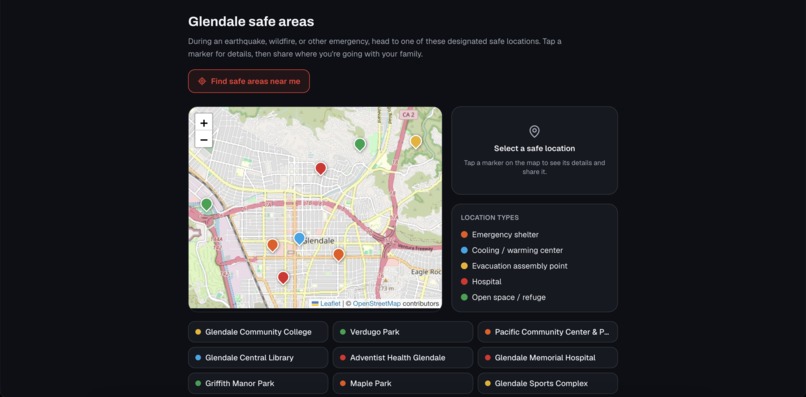Choose Glendale Community College from the list
The width and height of the screenshot is (806, 397).
pos(258,332)
